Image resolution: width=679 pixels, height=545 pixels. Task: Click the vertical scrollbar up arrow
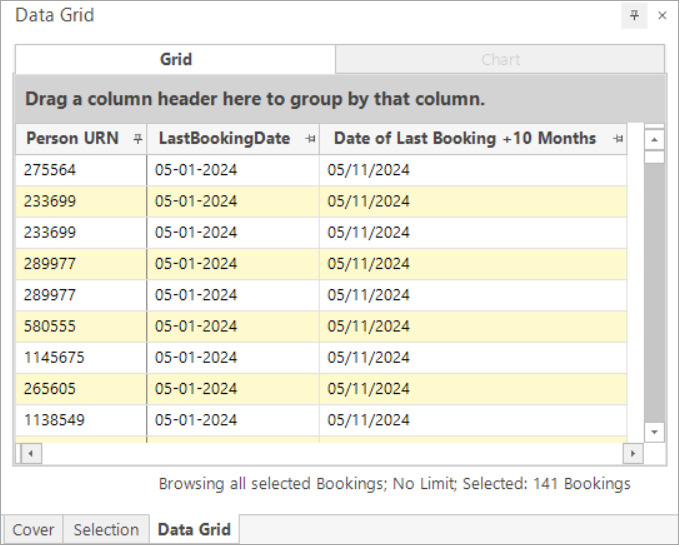point(654,140)
